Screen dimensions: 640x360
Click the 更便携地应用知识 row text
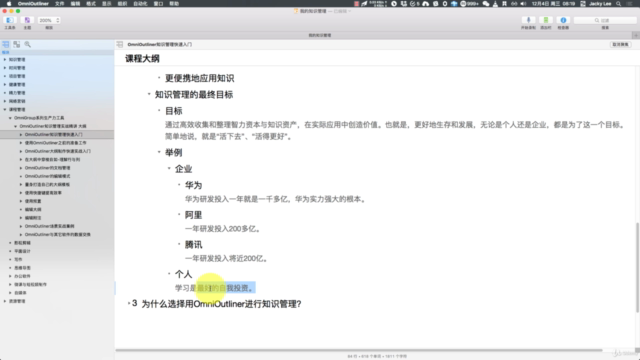(x=200, y=78)
